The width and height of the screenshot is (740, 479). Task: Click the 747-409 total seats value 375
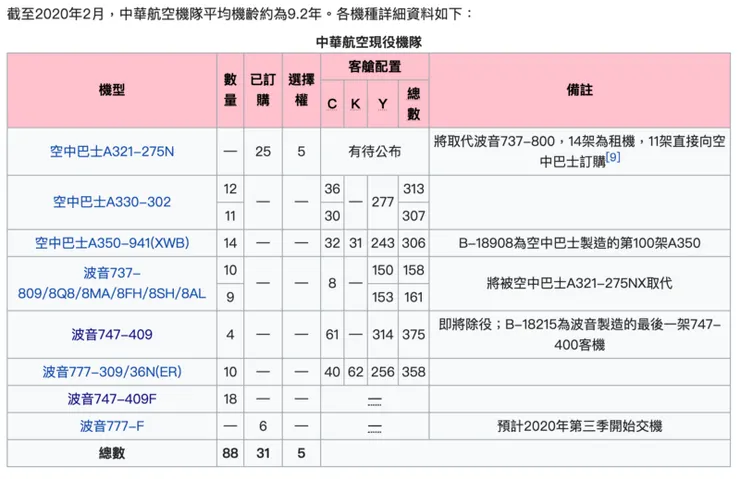(x=413, y=335)
